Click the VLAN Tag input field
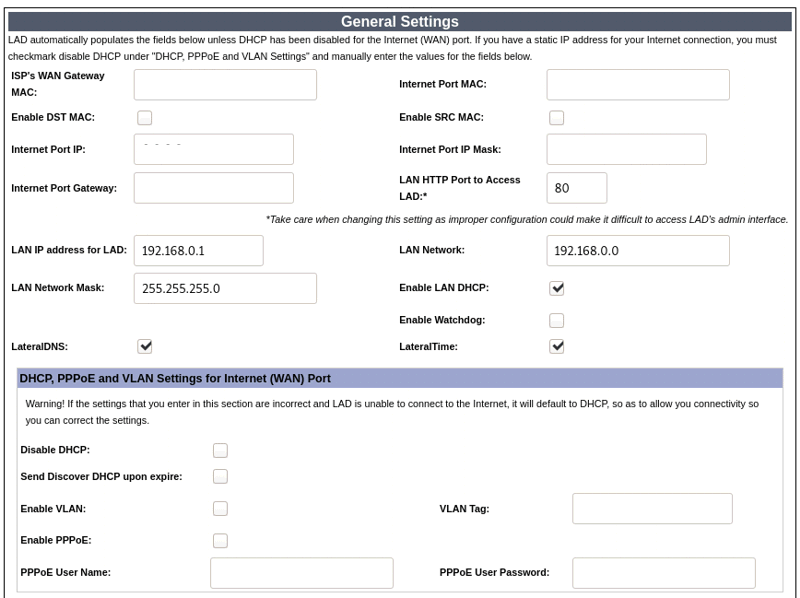800x598 pixels. pos(652,509)
